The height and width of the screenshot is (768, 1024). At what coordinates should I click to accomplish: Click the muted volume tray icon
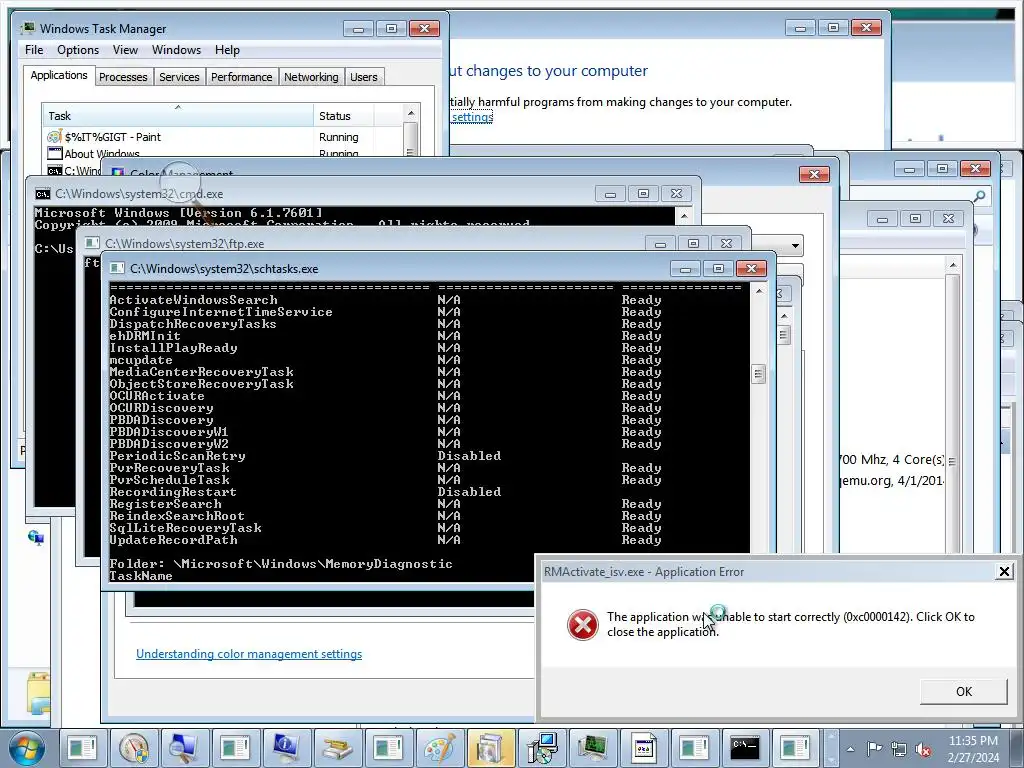pos(923,749)
